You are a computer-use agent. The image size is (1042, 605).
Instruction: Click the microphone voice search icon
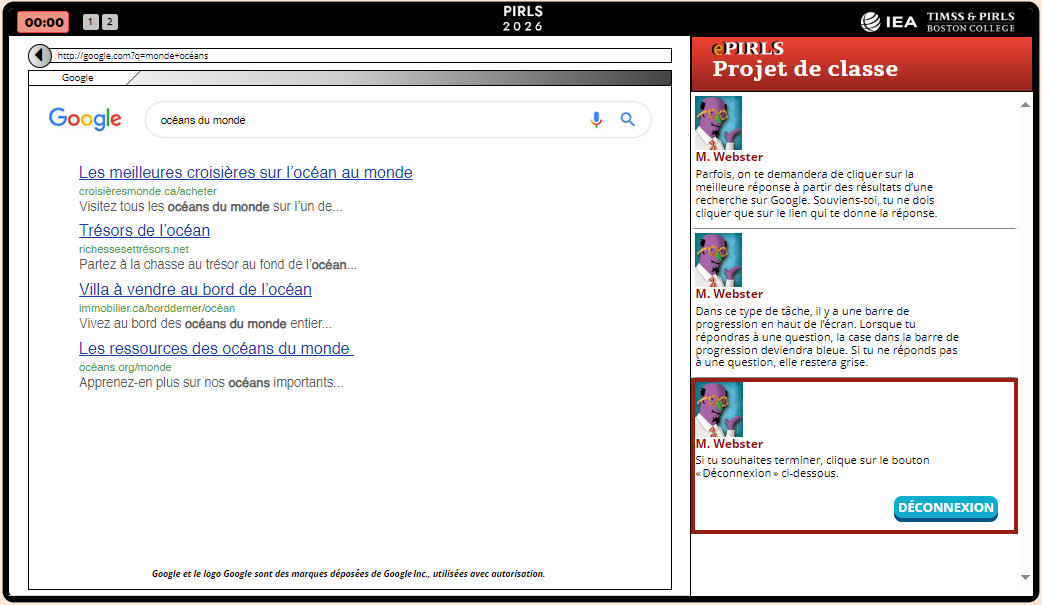coord(596,120)
